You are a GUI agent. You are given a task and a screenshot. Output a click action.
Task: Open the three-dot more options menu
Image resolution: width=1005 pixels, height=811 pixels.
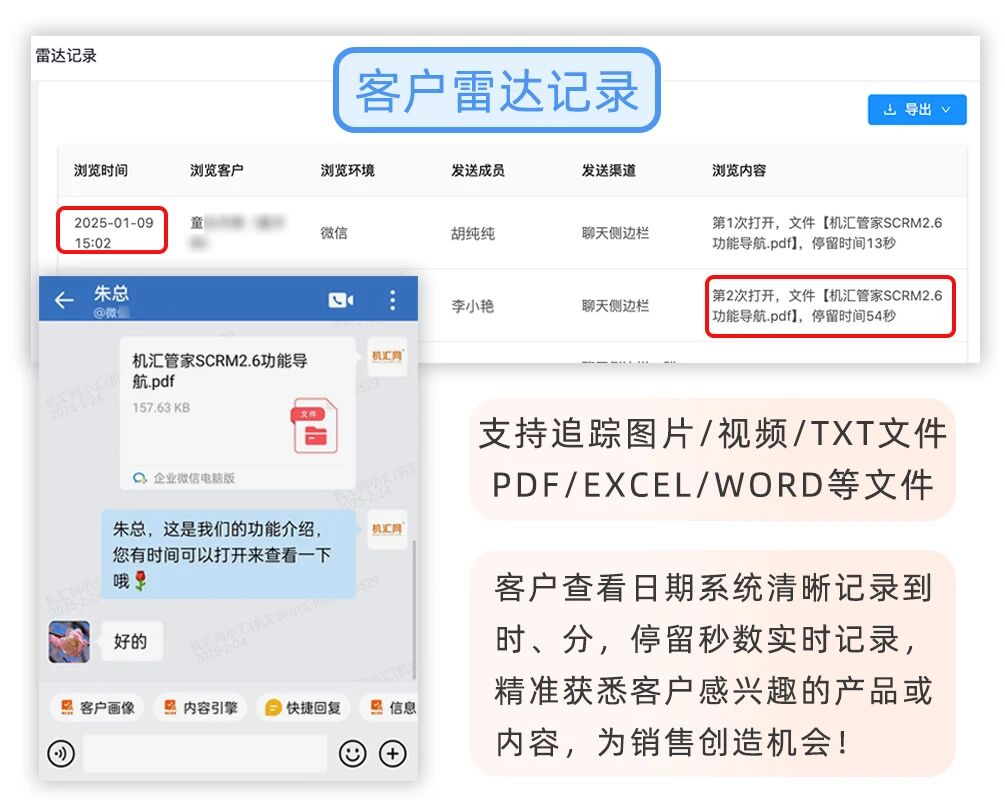click(392, 300)
